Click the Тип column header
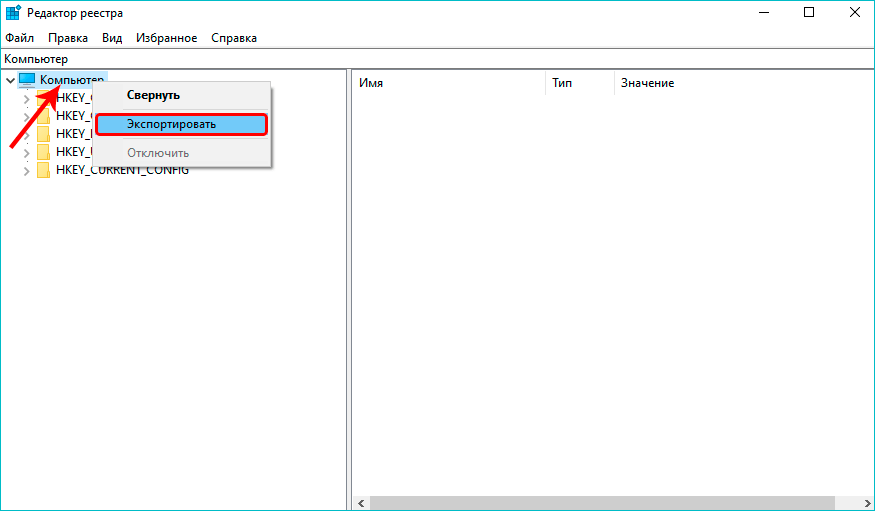 pos(580,83)
